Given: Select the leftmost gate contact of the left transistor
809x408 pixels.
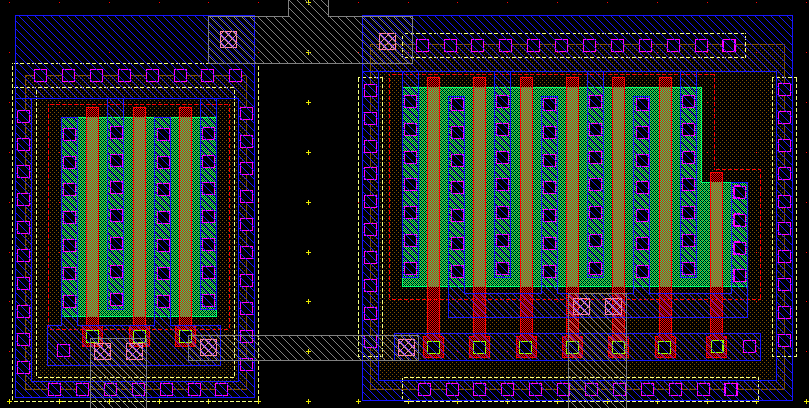Looking at the screenshot, I should (92, 336).
